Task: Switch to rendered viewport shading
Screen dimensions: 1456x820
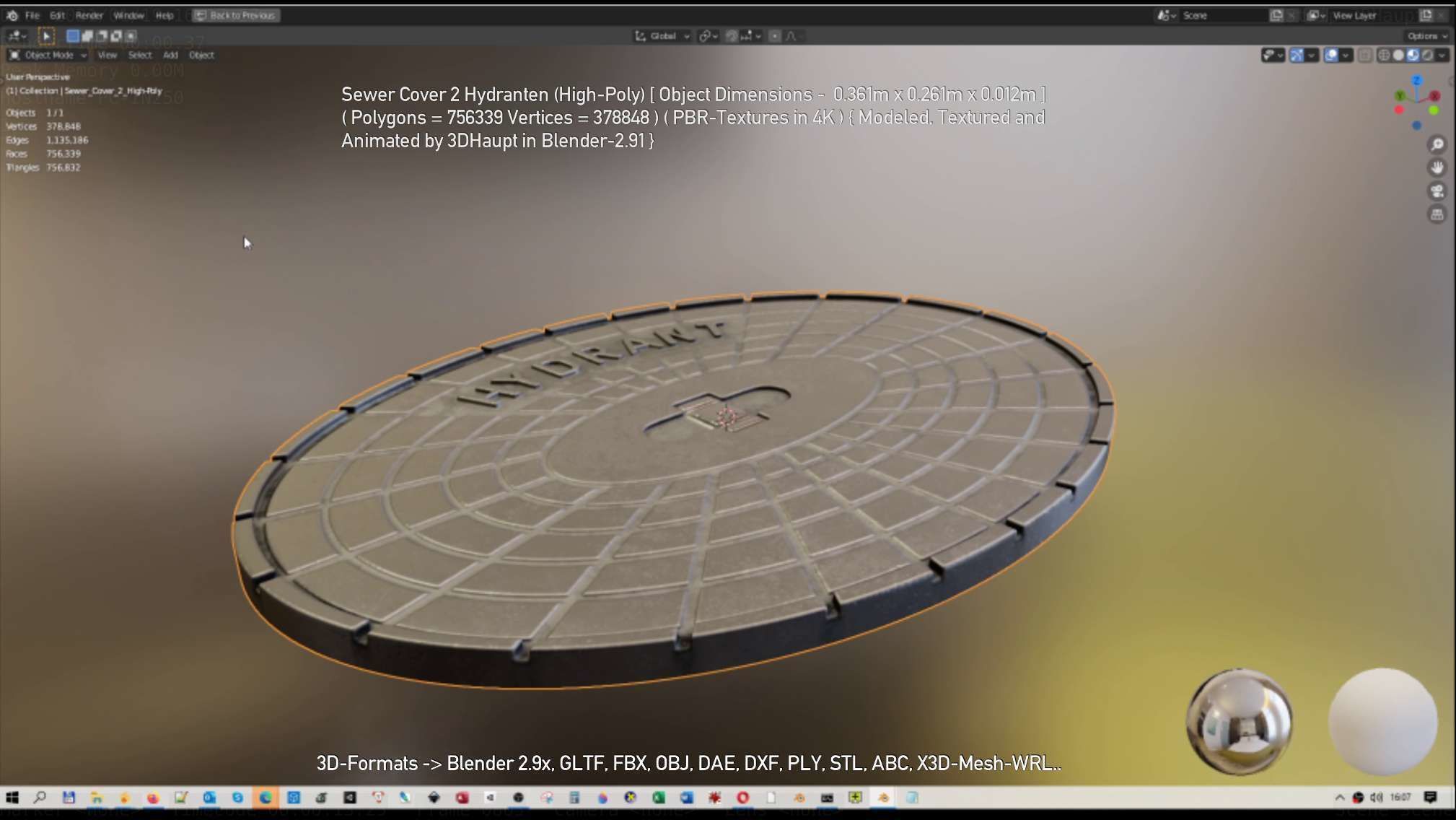Action: point(1427,55)
